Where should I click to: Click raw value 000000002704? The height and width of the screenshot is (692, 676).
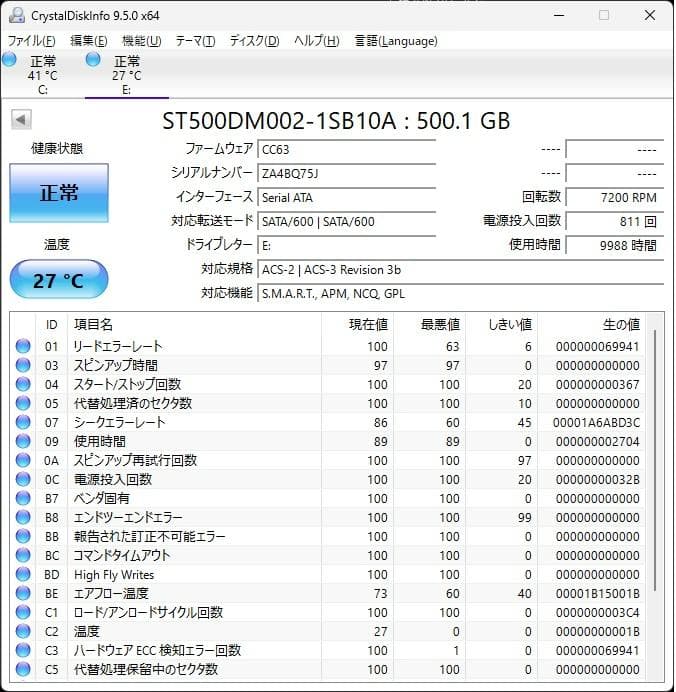[x=597, y=441]
